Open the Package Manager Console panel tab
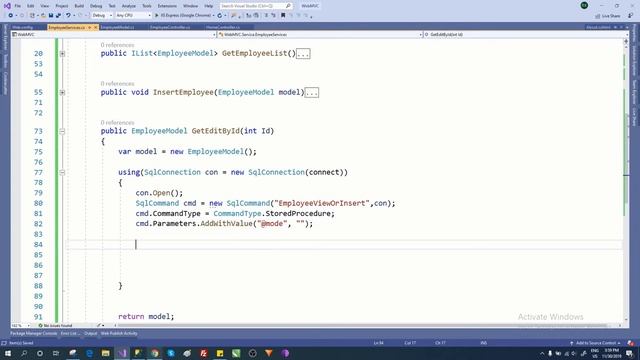 (33, 333)
